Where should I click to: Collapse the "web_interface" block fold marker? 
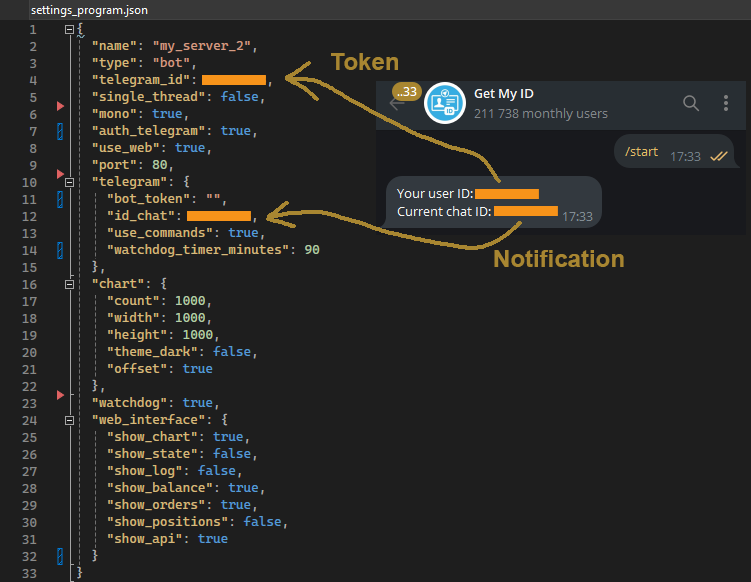(x=69, y=420)
